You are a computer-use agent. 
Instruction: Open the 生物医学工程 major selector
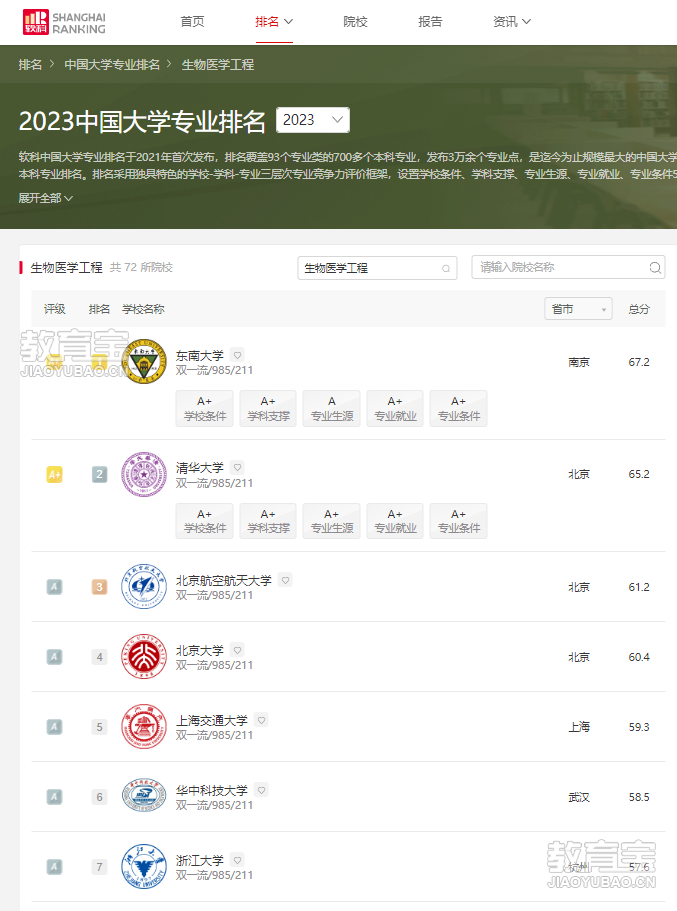(377, 268)
